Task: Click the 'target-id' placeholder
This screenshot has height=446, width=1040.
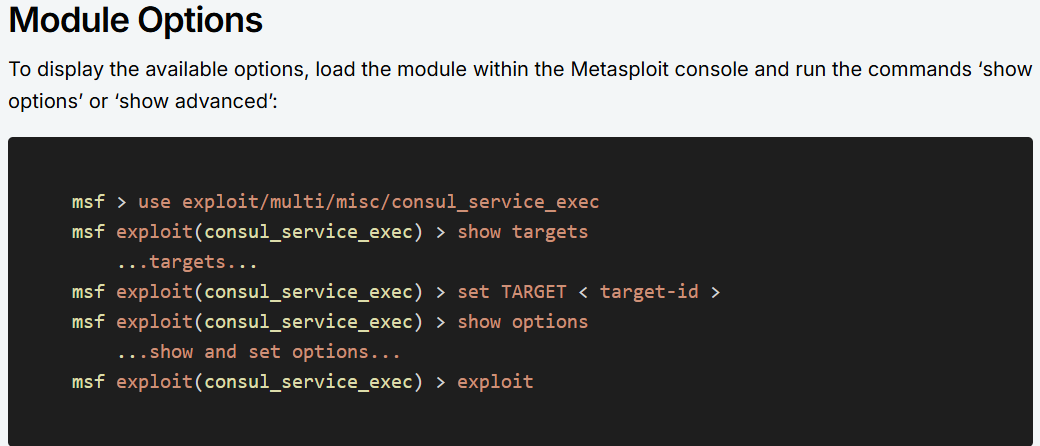Action: 649,292
